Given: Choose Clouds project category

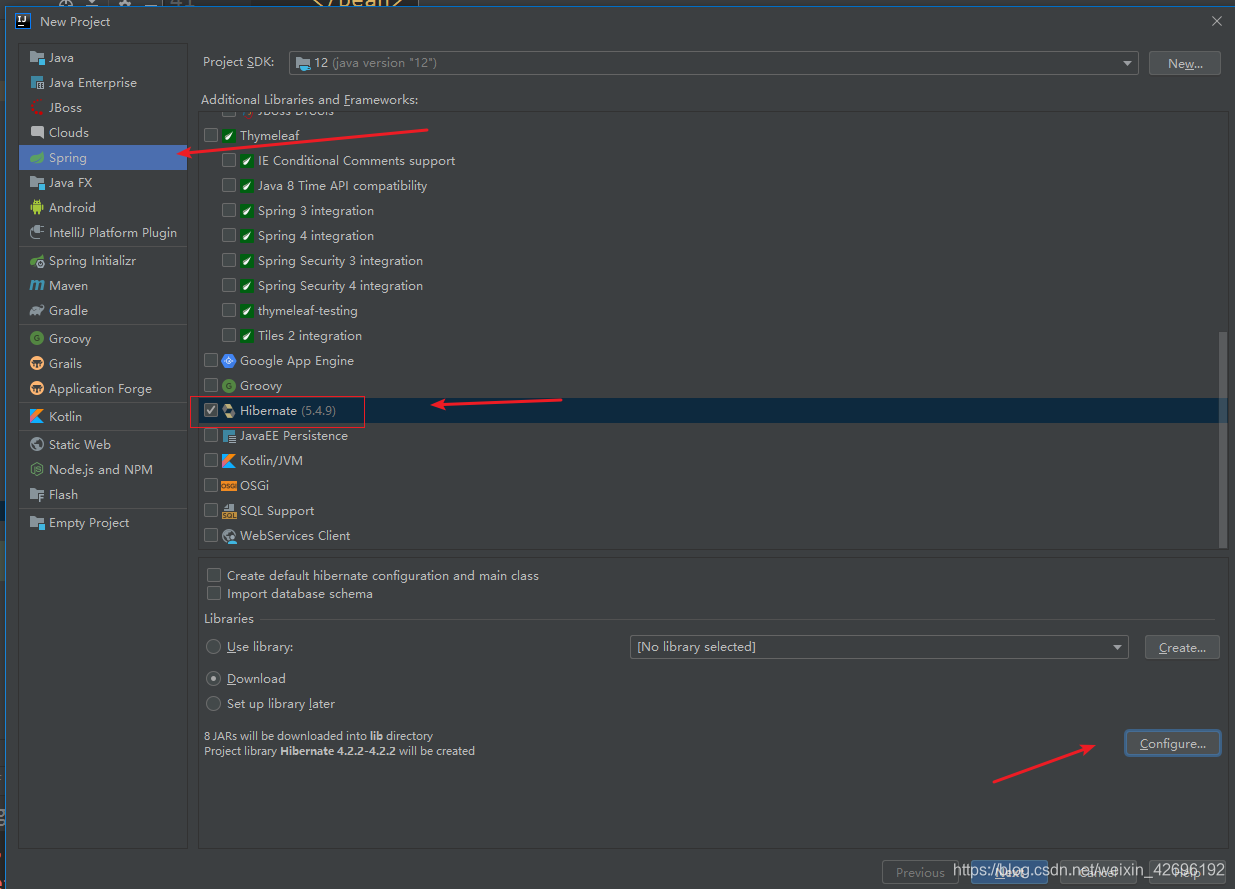Looking at the screenshot, I should click(103, 133).
